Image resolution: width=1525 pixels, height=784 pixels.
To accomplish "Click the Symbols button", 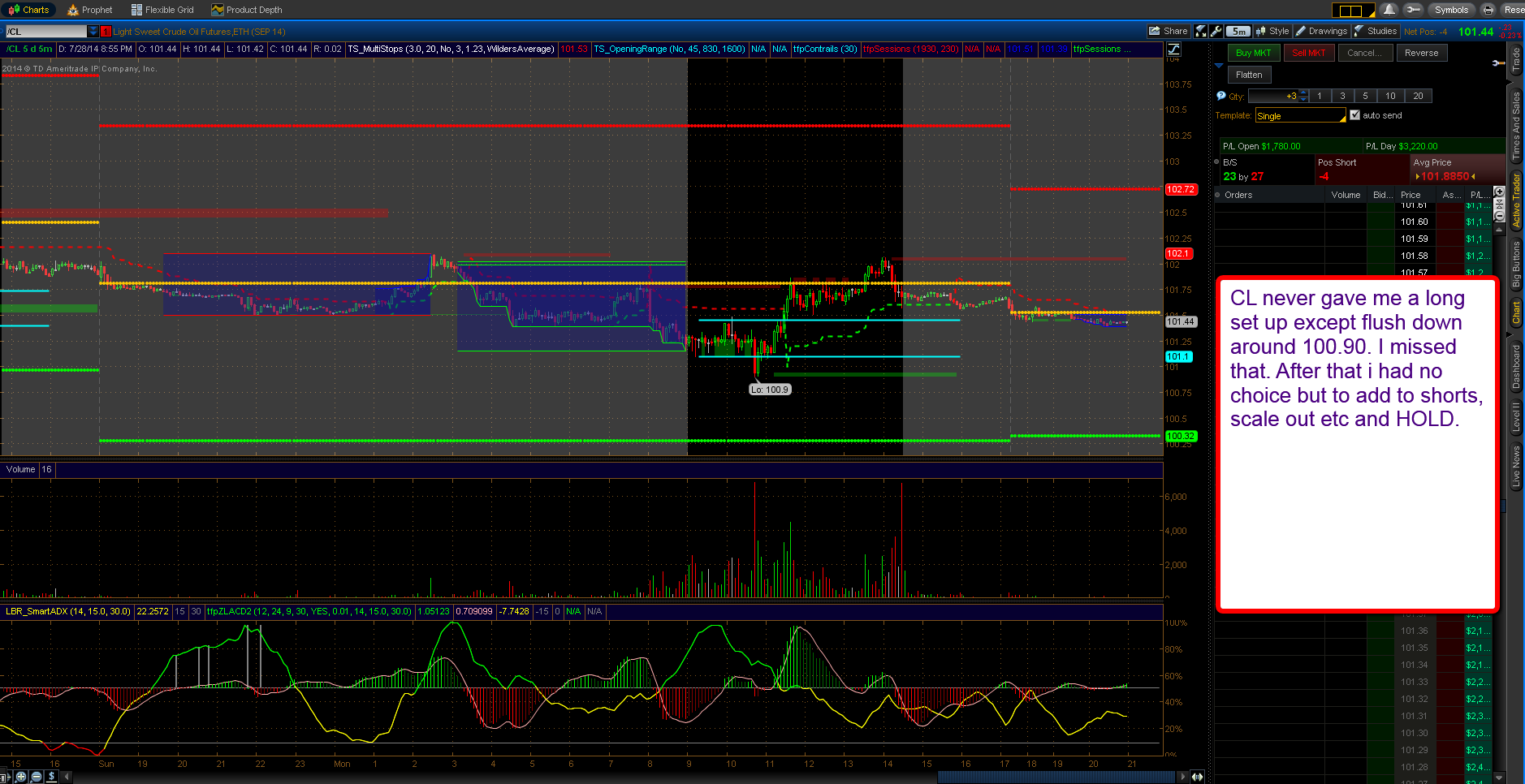I will (1451, 10).
